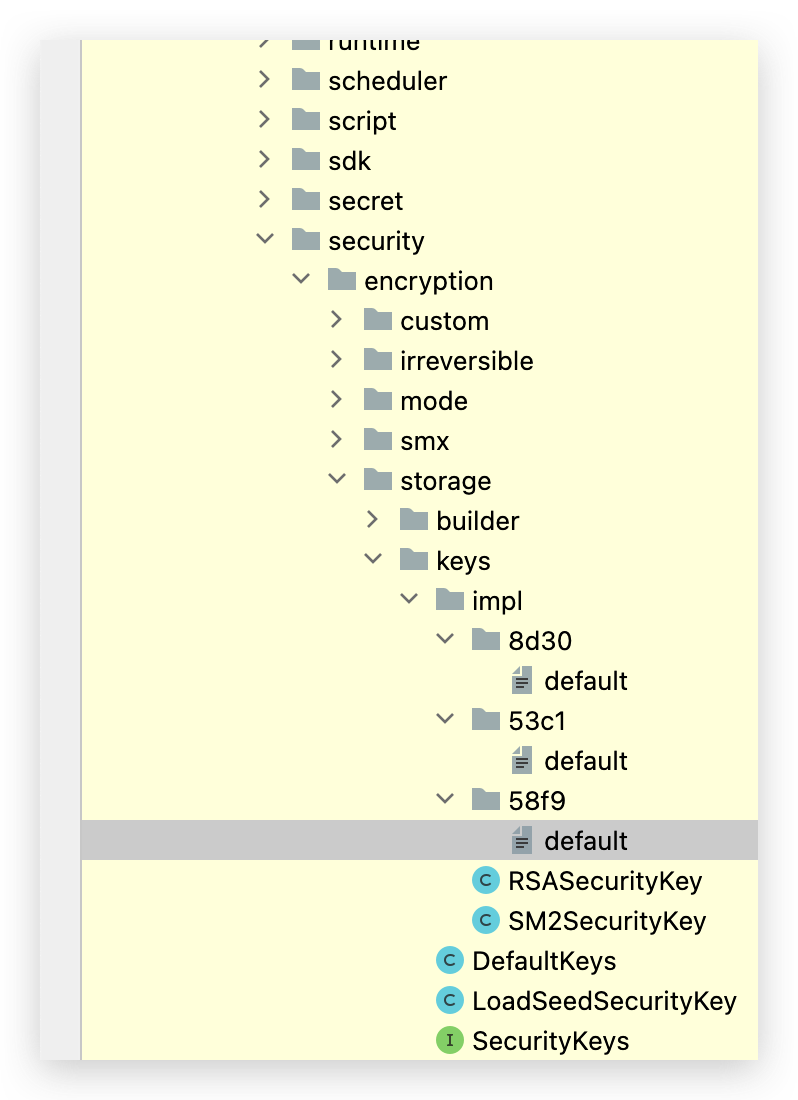The height and width of the screenshot is (1100, 798).
Task: Select the highlighted default file under 58f9
Action: 585,840
